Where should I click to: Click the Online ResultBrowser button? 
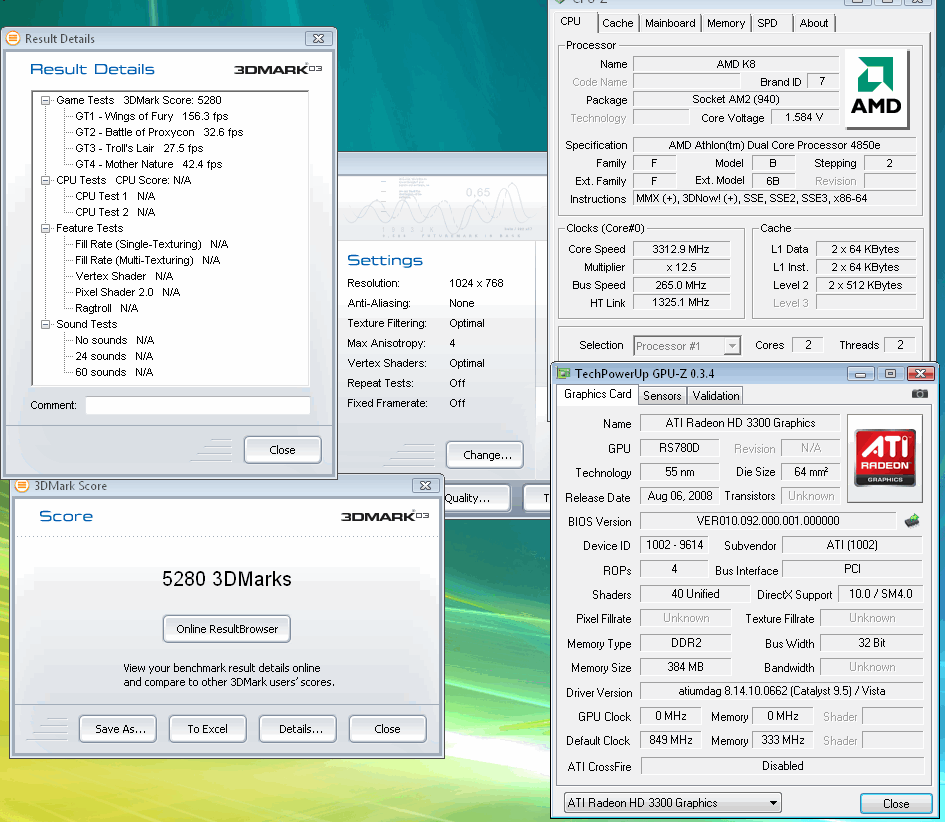227,629
